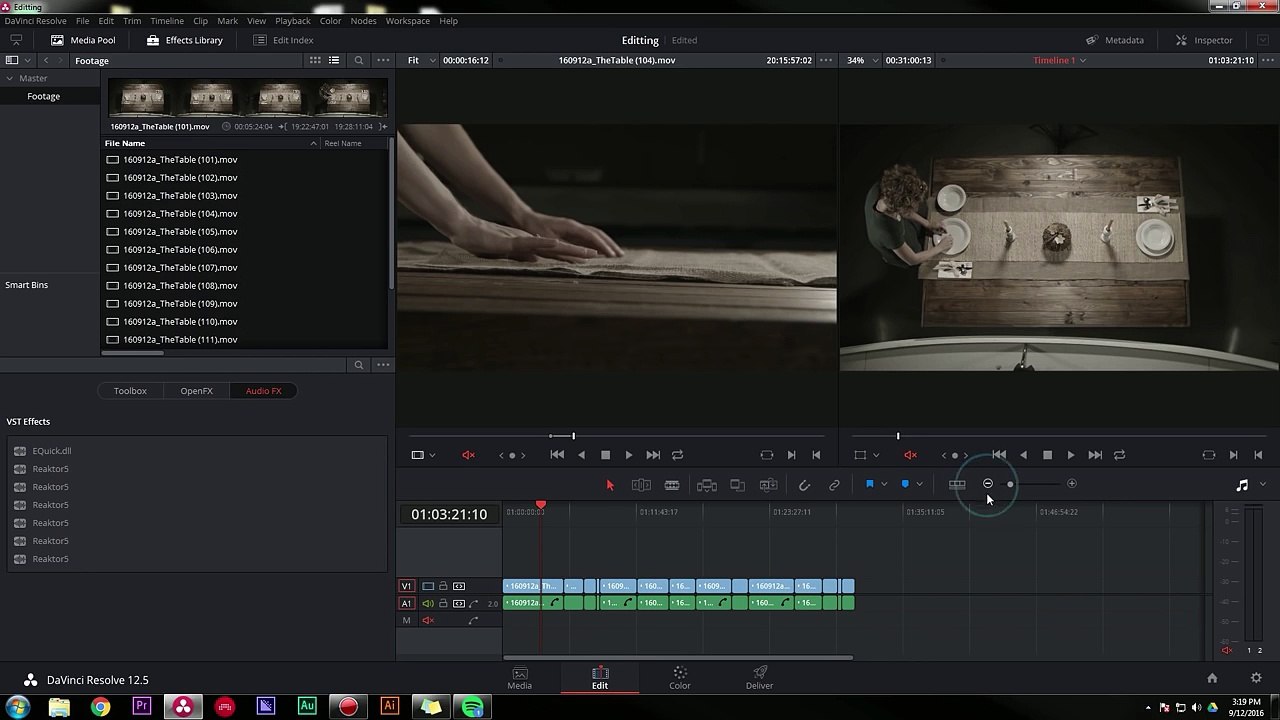This screenshot has width=1280, height=720.
Task: Open the audio mixer music note icon
Action: [x=1242, y=485]
